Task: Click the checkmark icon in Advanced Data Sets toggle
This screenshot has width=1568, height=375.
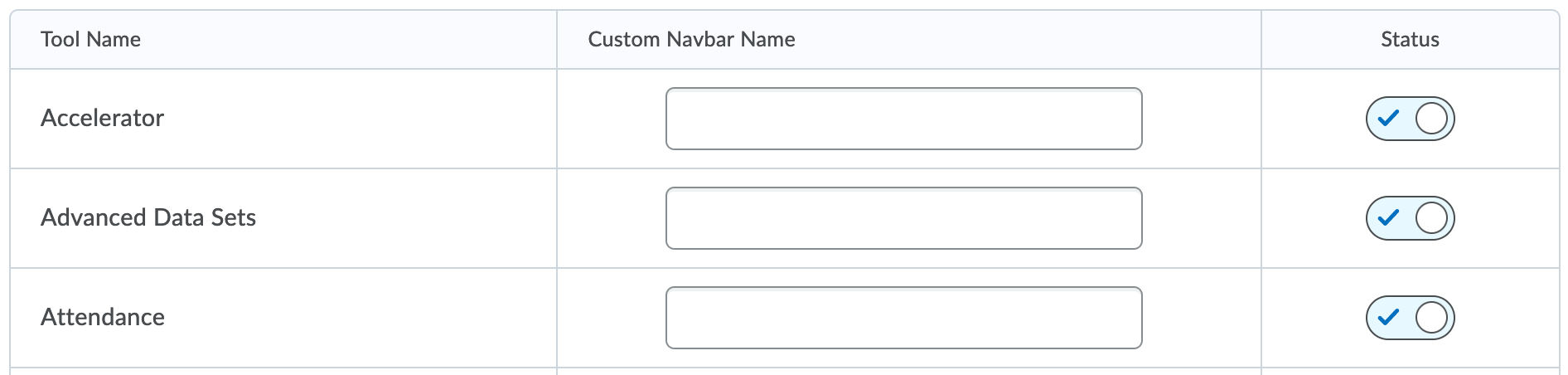Action: 1388,218
